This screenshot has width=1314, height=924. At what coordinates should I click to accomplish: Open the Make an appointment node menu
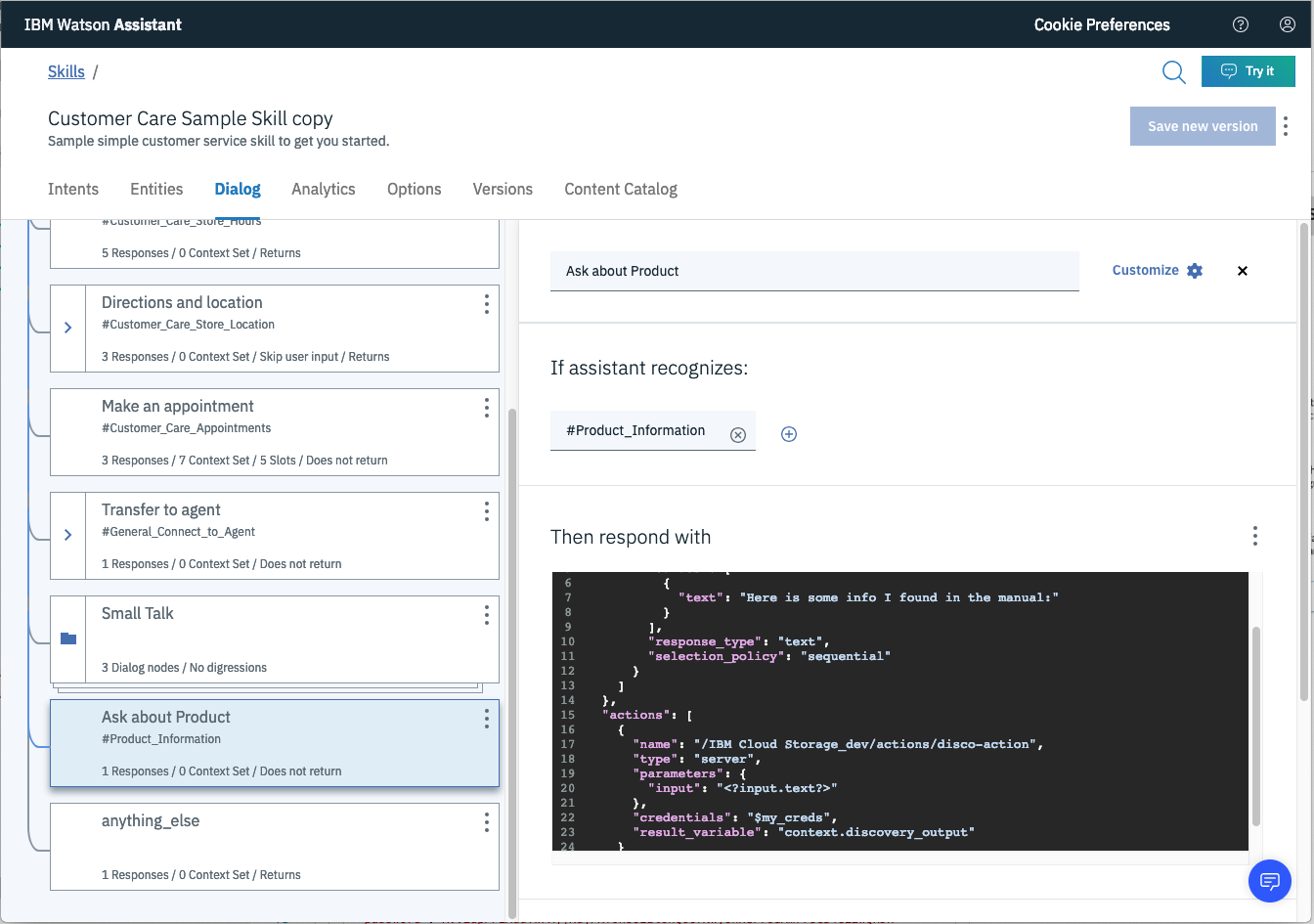tap(487, 408)
